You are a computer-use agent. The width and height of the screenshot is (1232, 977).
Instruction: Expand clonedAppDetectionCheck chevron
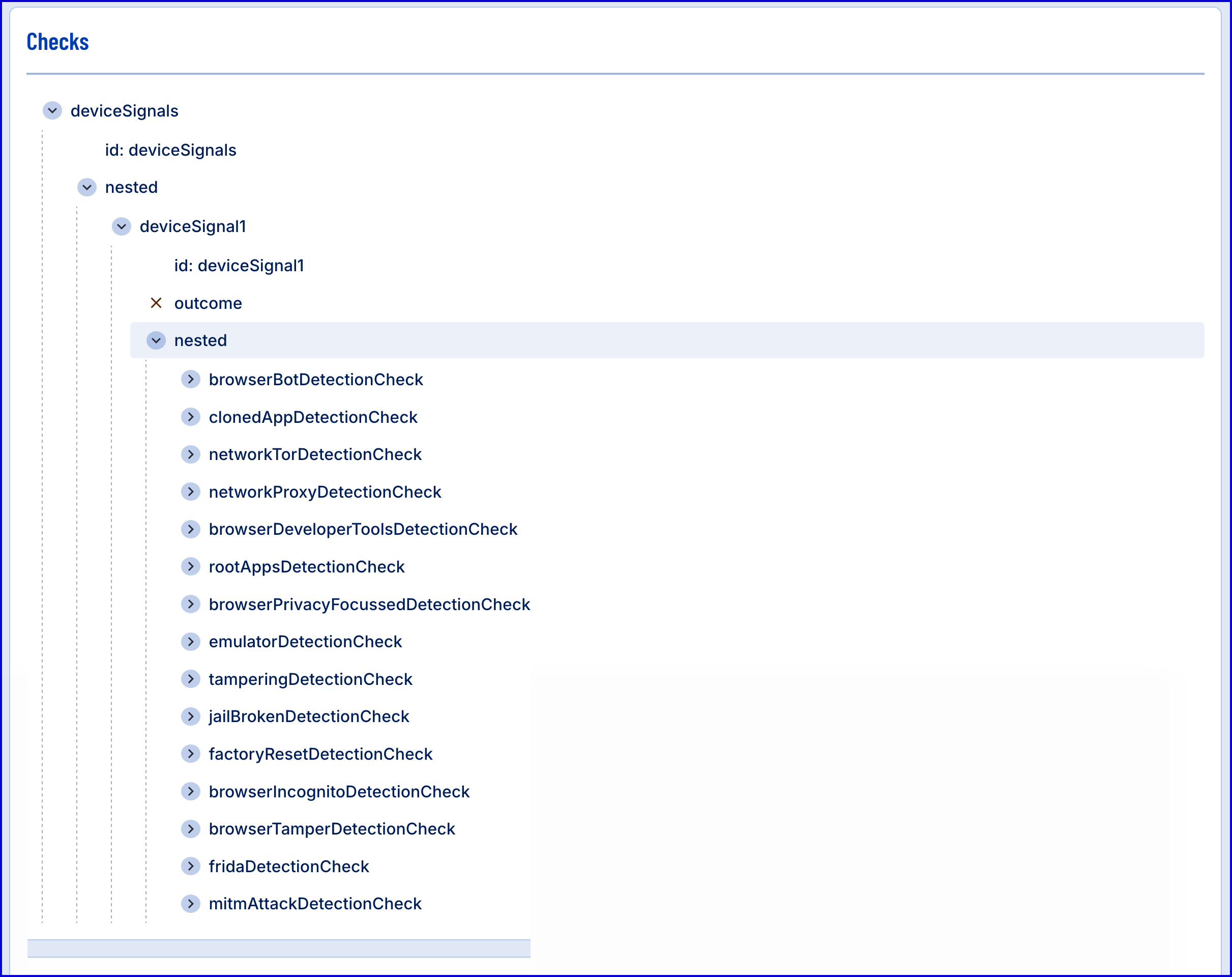(x=190, y=417)
